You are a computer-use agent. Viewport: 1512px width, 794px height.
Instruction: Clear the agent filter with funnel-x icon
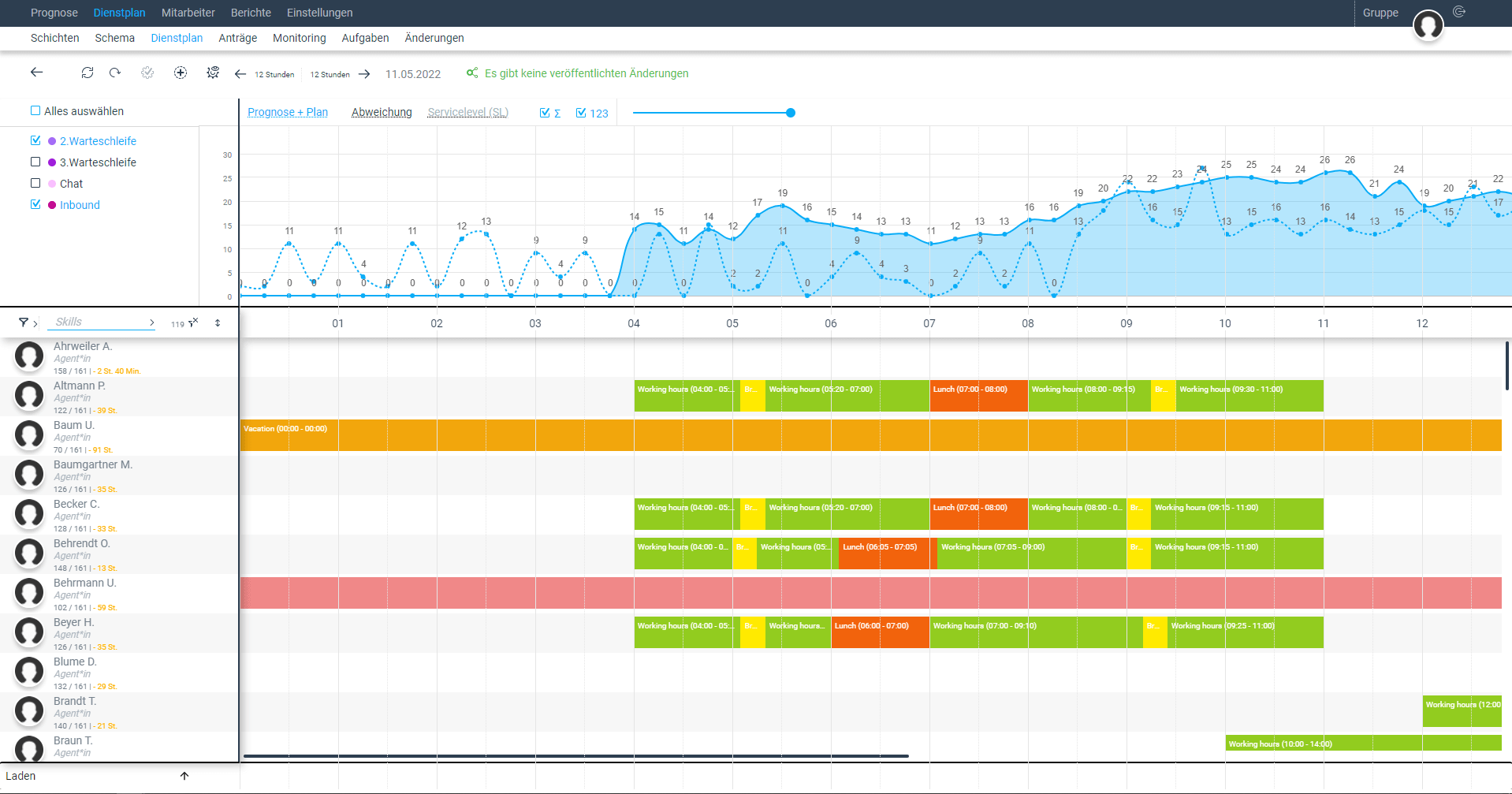[194, 322]
